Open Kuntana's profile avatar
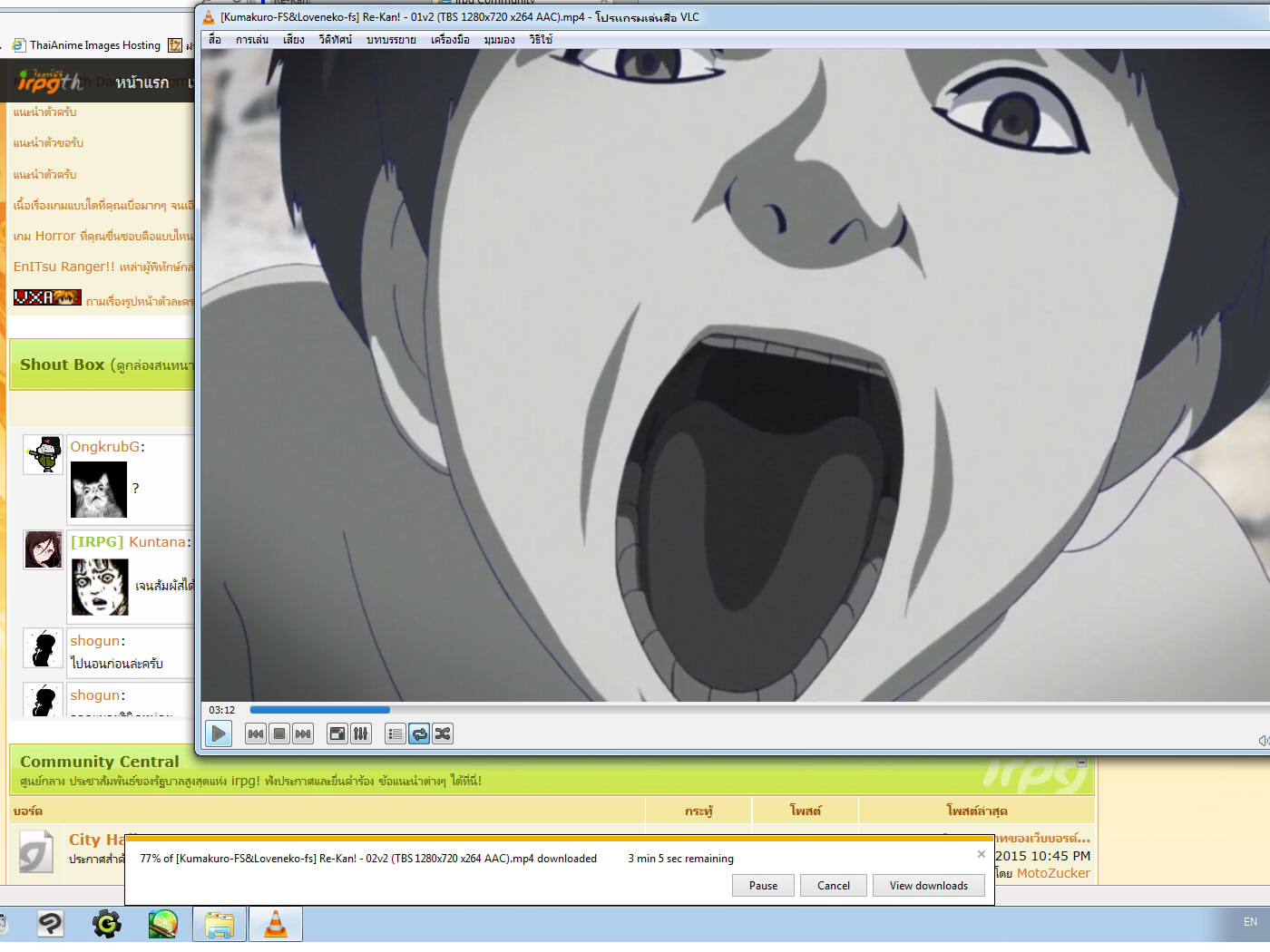Image resolution: width=1270 pixels, height=952 pixels. point(43,549)
